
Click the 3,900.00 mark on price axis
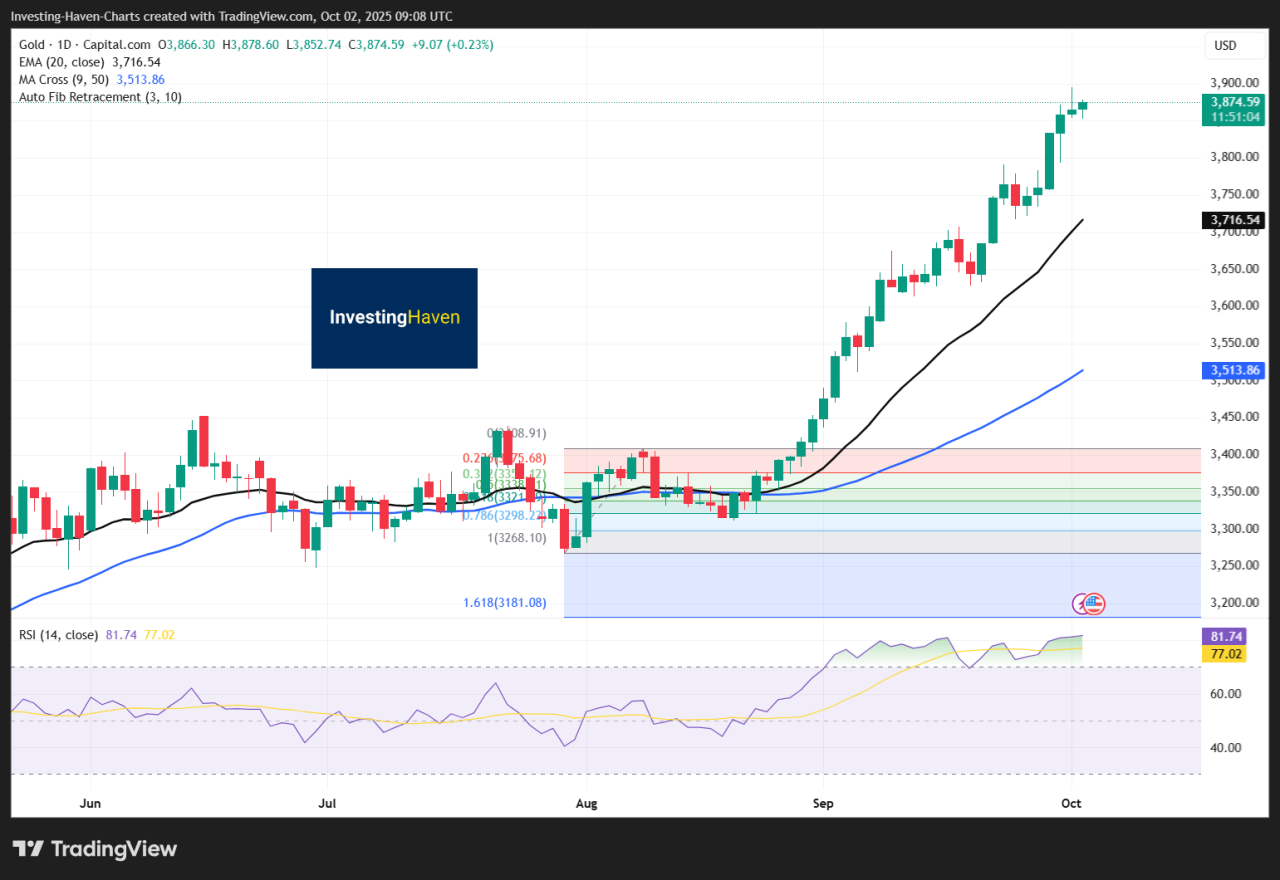[x=1234, y=83]
